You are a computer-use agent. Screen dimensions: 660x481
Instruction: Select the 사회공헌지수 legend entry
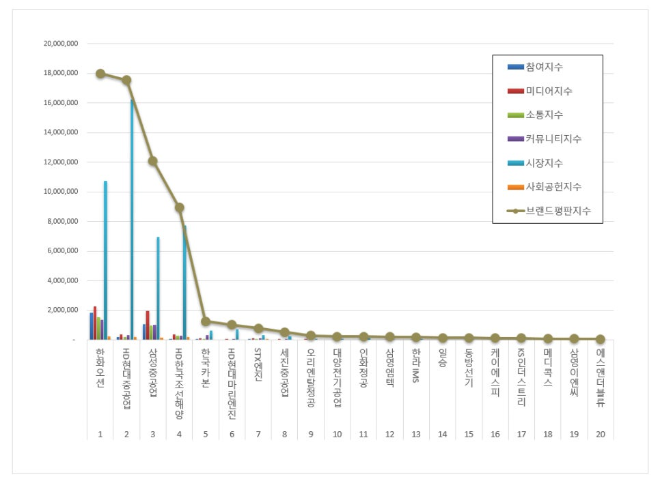553,187
